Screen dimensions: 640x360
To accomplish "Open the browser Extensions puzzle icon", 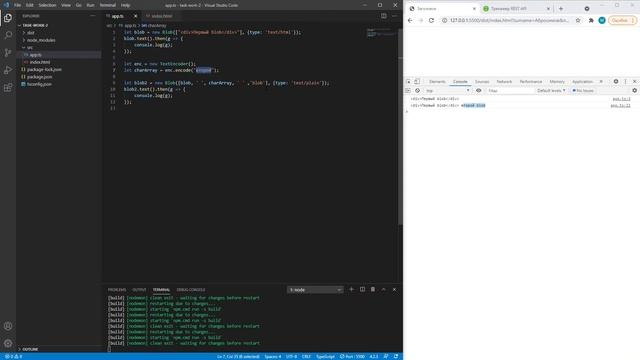I will click(591, 20).
